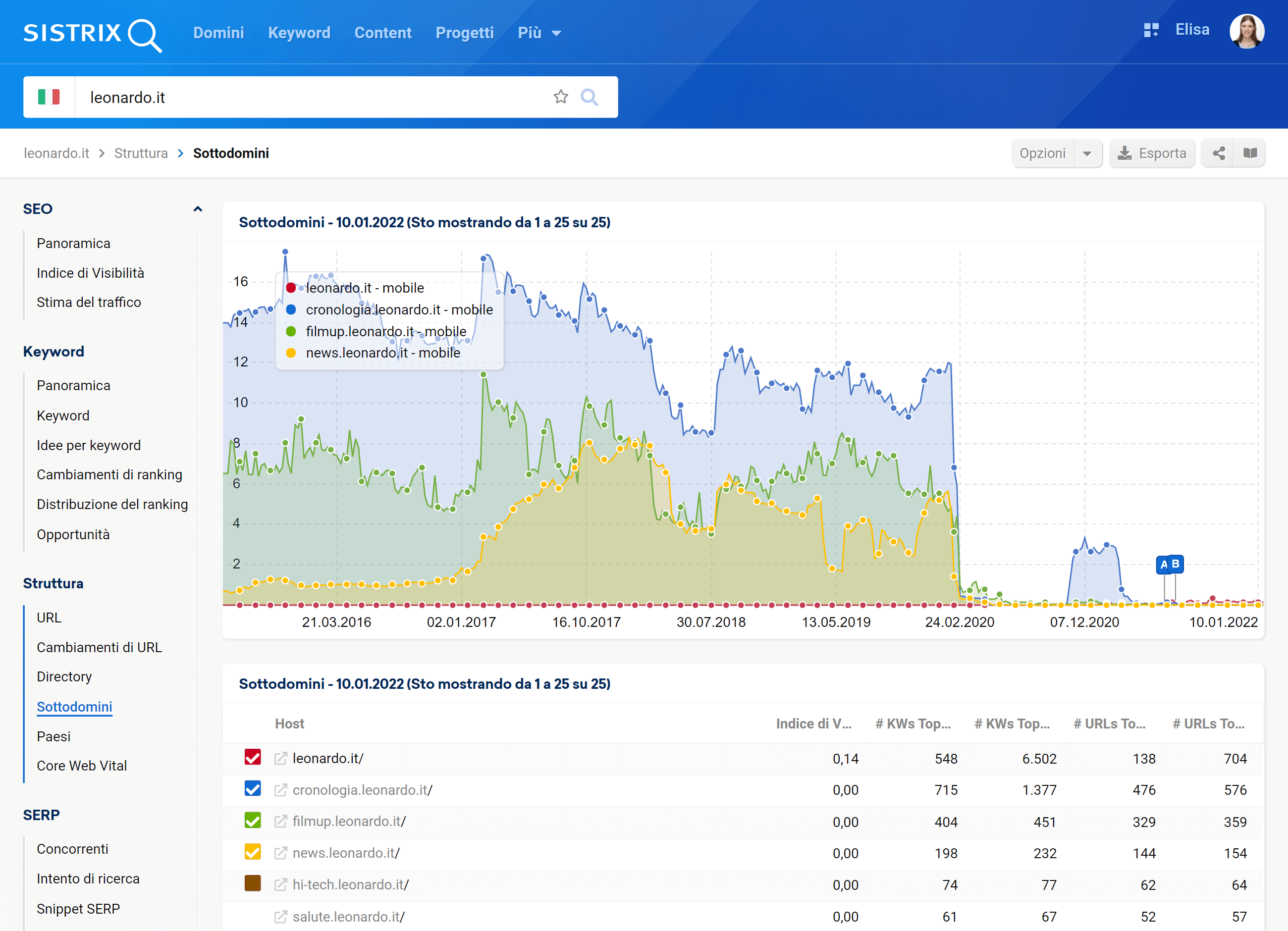
Task: Click event pin B on chart
Action: click(1176, 564)
